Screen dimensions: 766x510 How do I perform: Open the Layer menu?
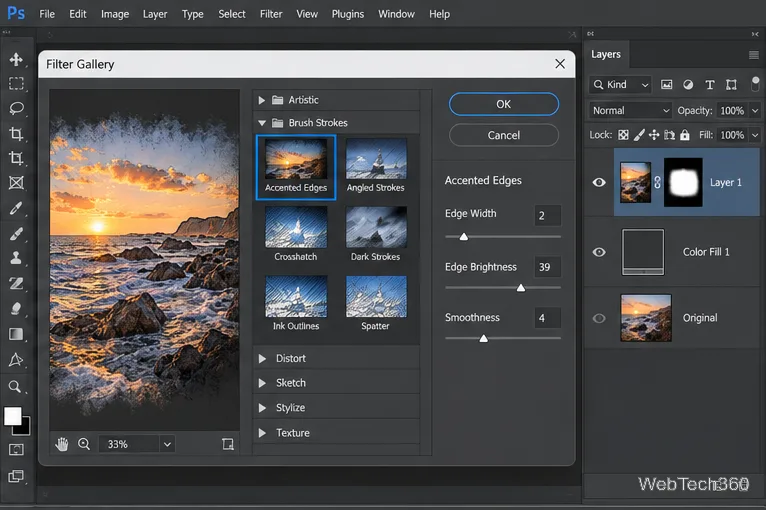click(x=155, y=14)
